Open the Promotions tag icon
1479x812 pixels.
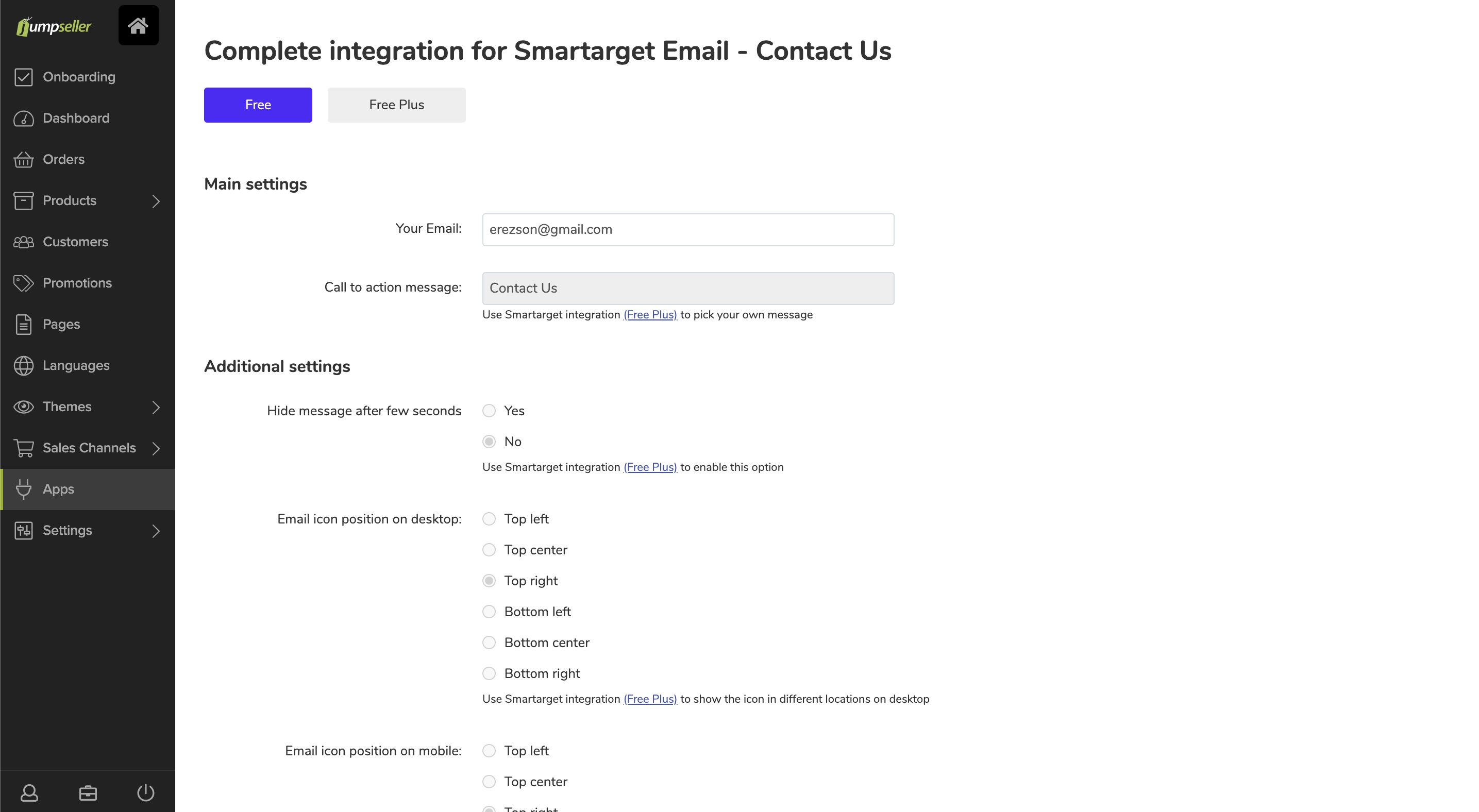coord(24,283)
